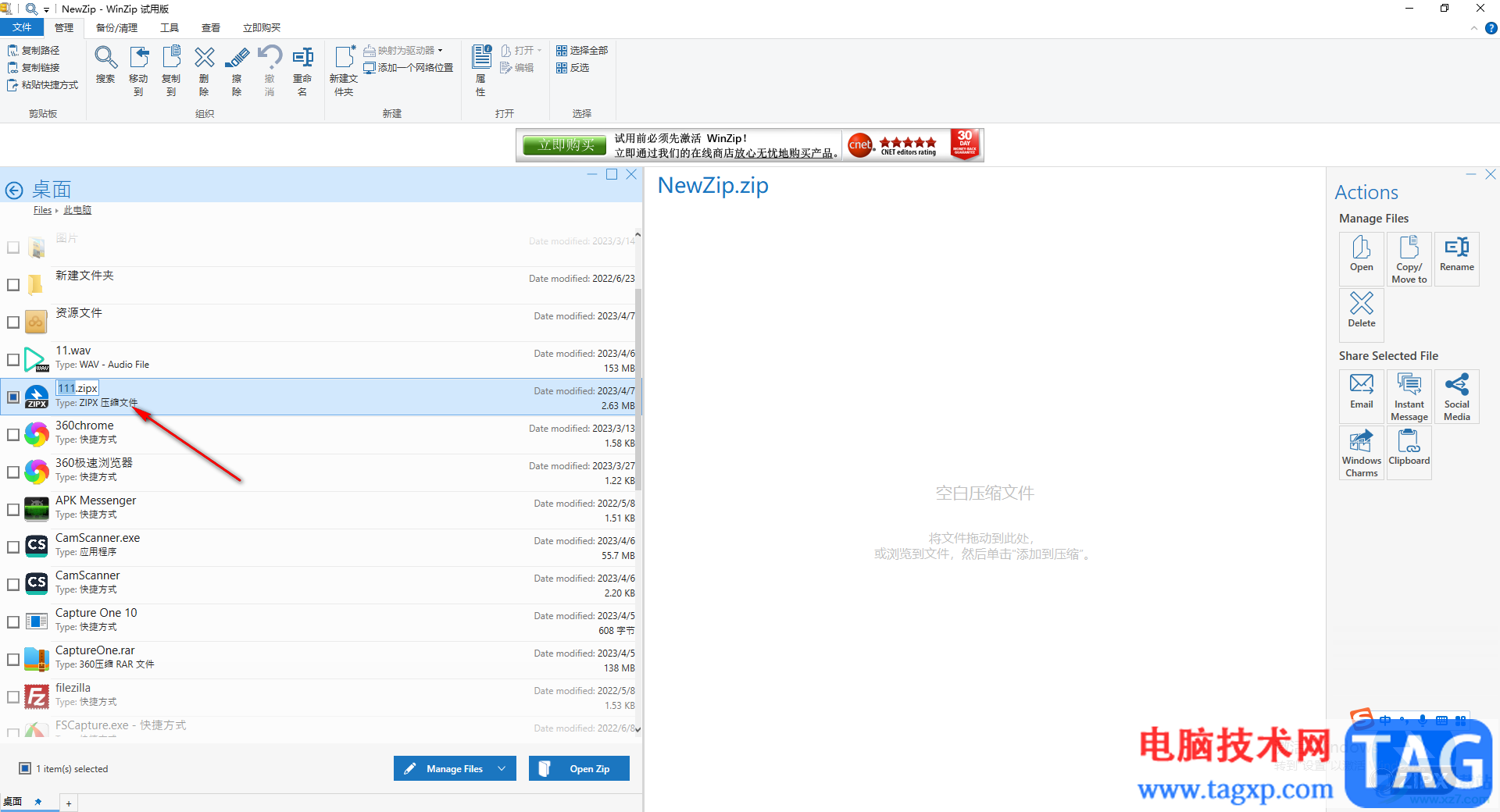Click the Files breadcrumb link
1500x812 pixels.
click(x=42, y=210)
